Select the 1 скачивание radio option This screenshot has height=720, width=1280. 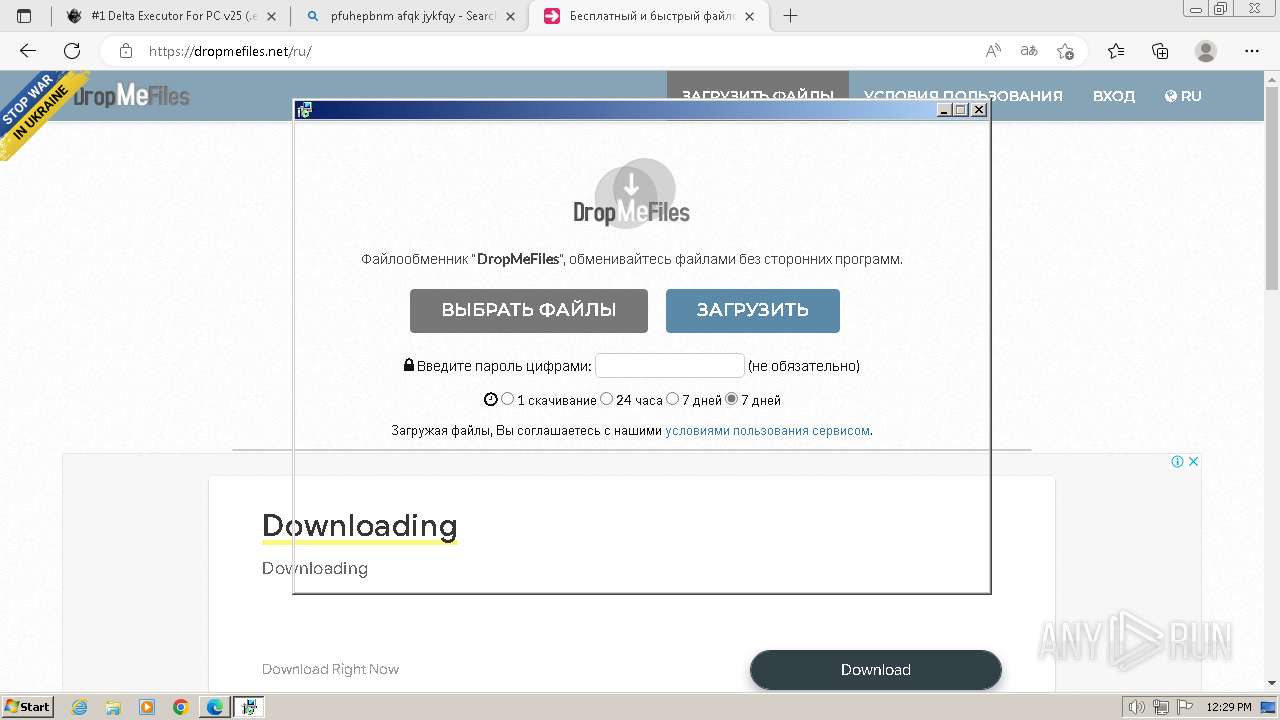pyautogui.click(x=508, y=399)
